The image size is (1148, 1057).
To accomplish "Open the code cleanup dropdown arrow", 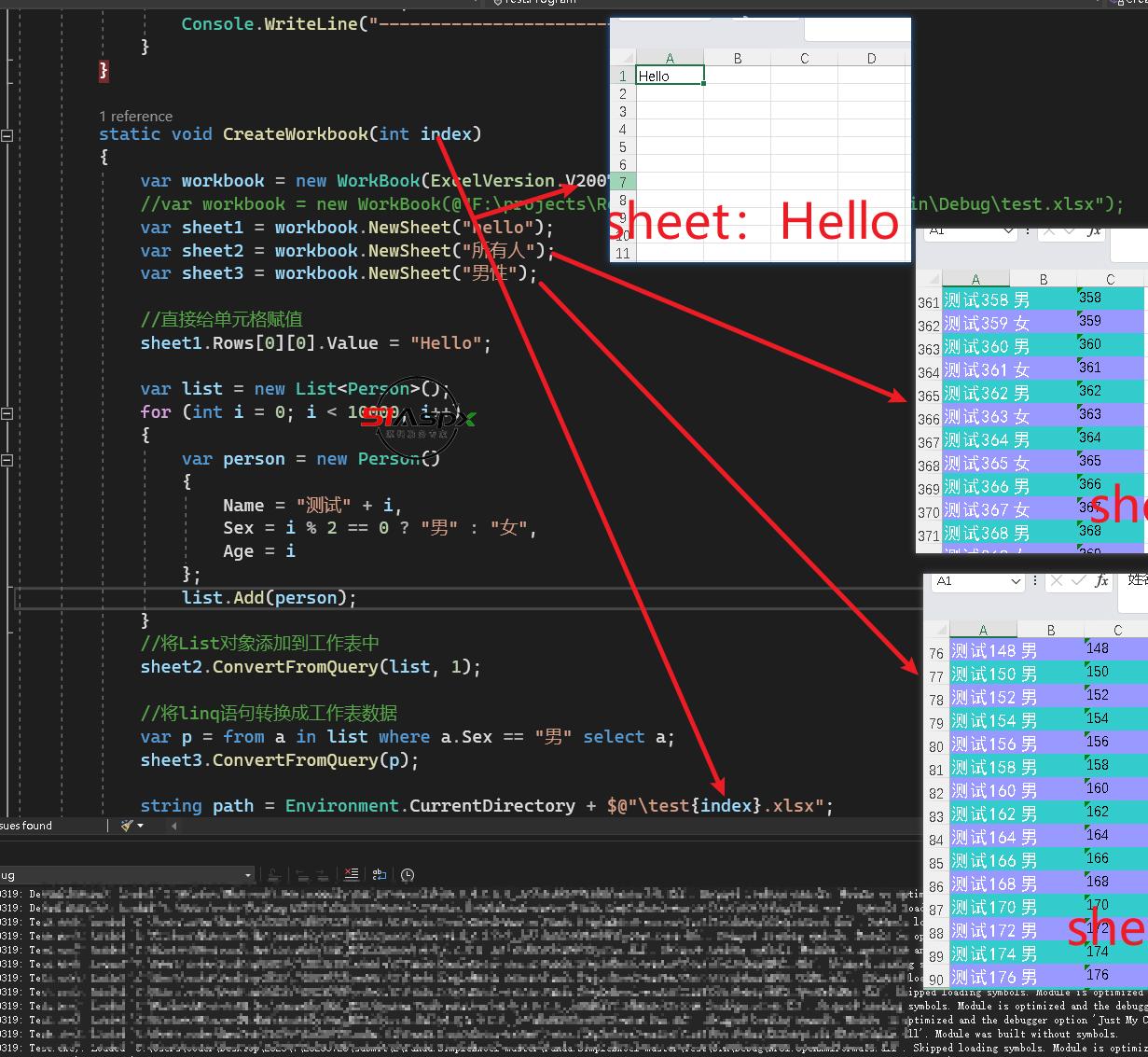I will [x=141, y=826].
